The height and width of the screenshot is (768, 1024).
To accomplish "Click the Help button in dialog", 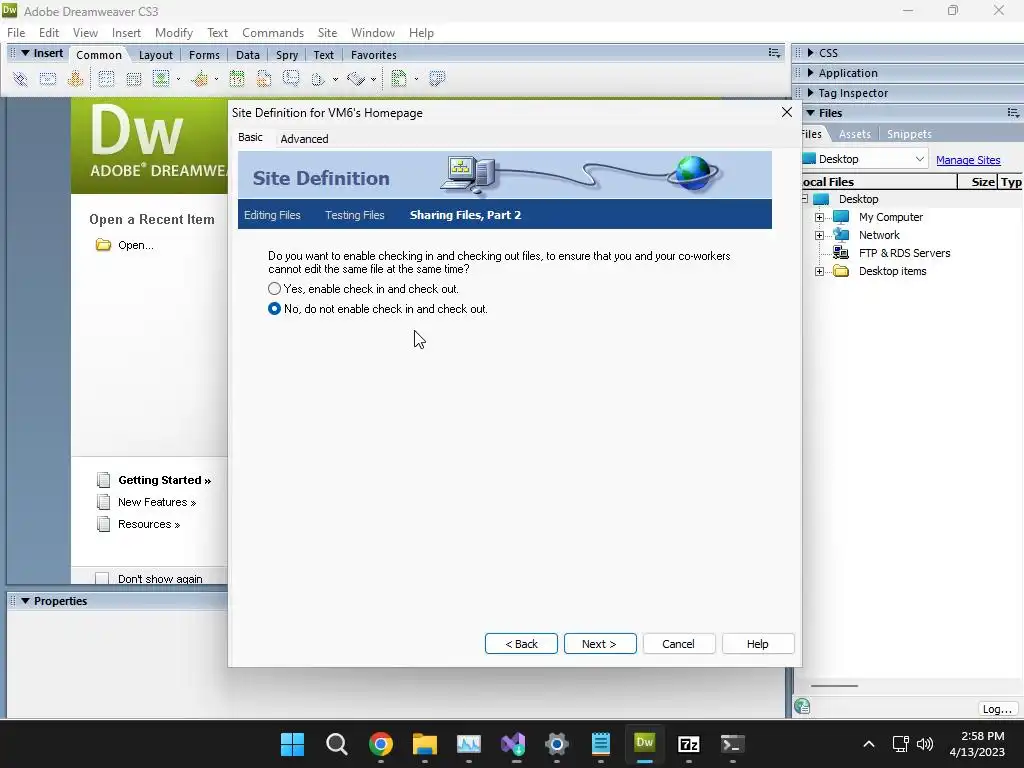I will (x=758, y=643).
